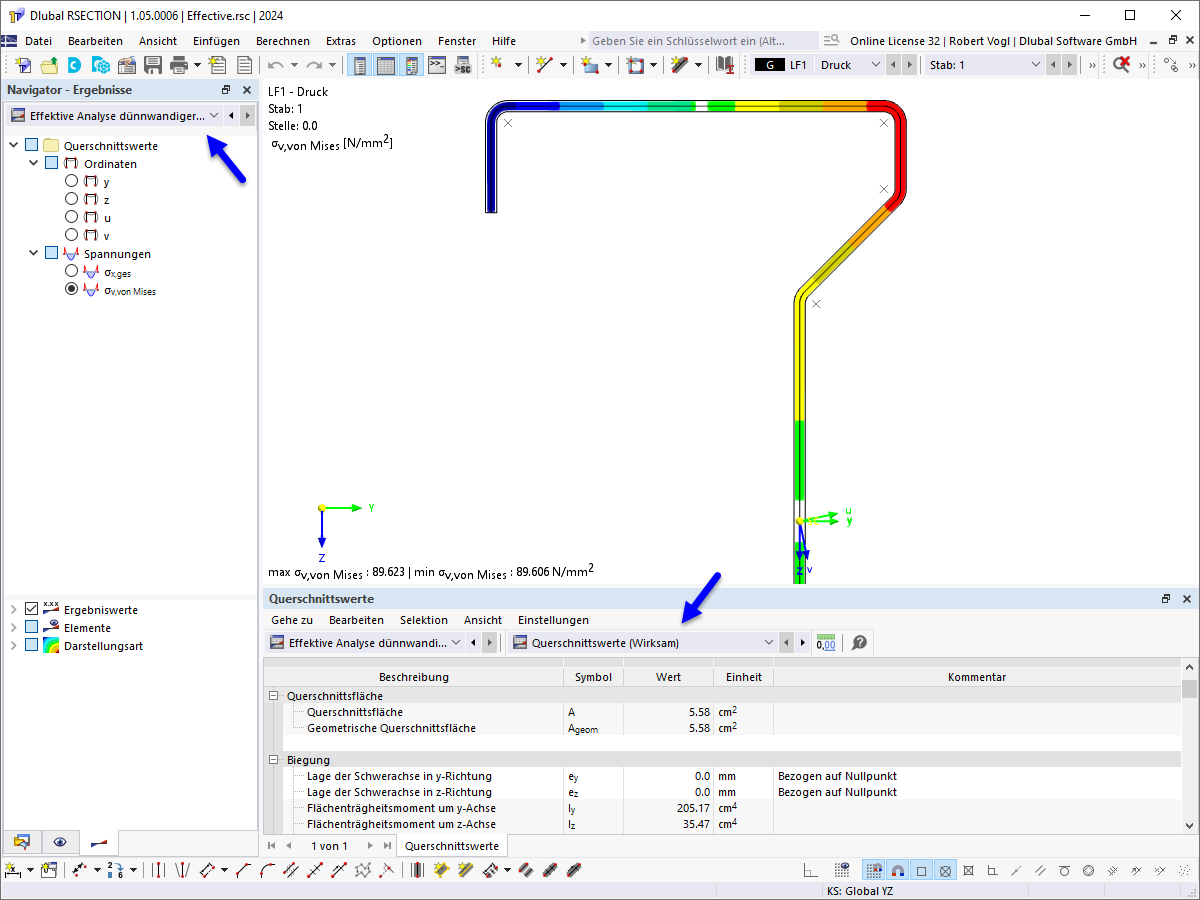Expand the Ergebniswerte tree node
The width and height of the screenshot is (1200, 900).
click(x=13, y=609)
